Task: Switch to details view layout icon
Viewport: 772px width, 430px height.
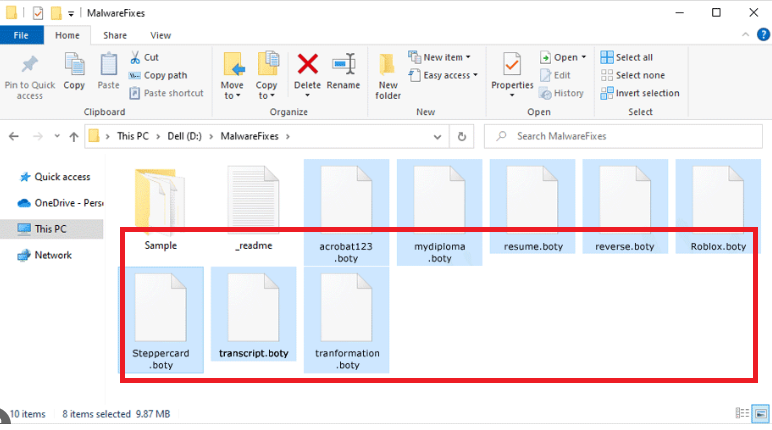Action: click(742, 413)
